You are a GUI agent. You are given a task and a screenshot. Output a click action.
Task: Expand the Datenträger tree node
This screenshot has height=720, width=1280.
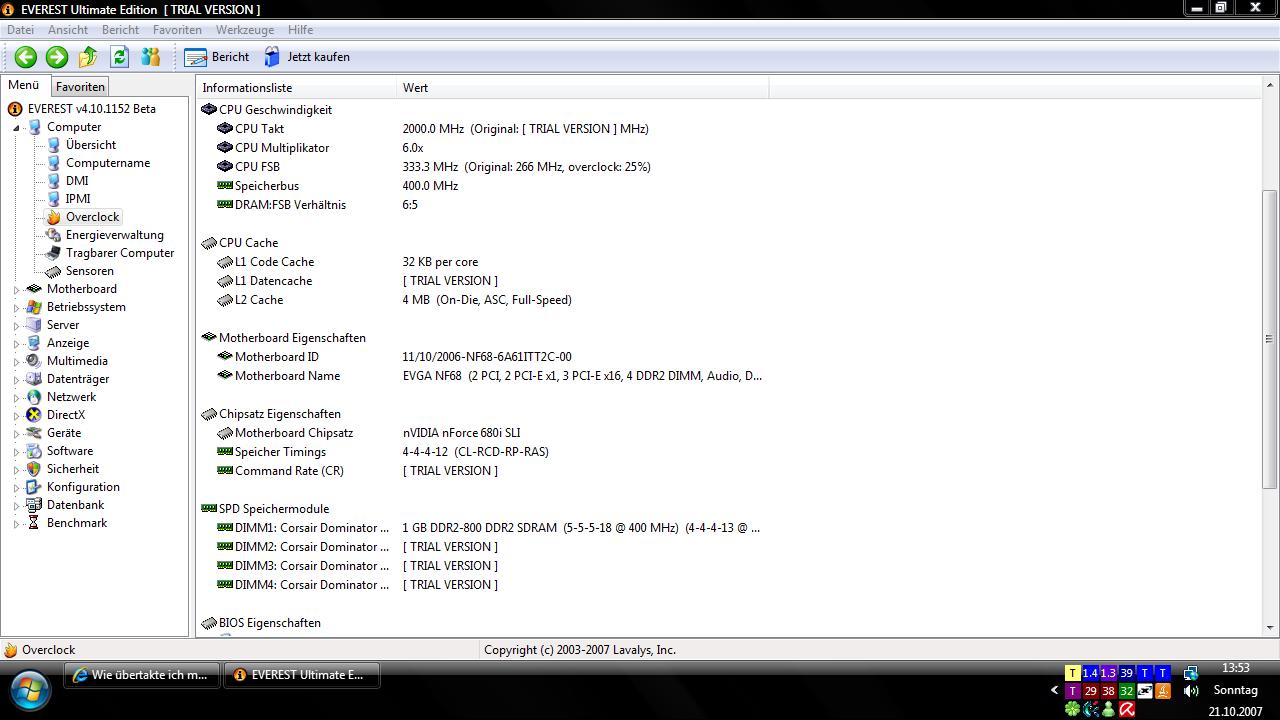click(16, 380)
